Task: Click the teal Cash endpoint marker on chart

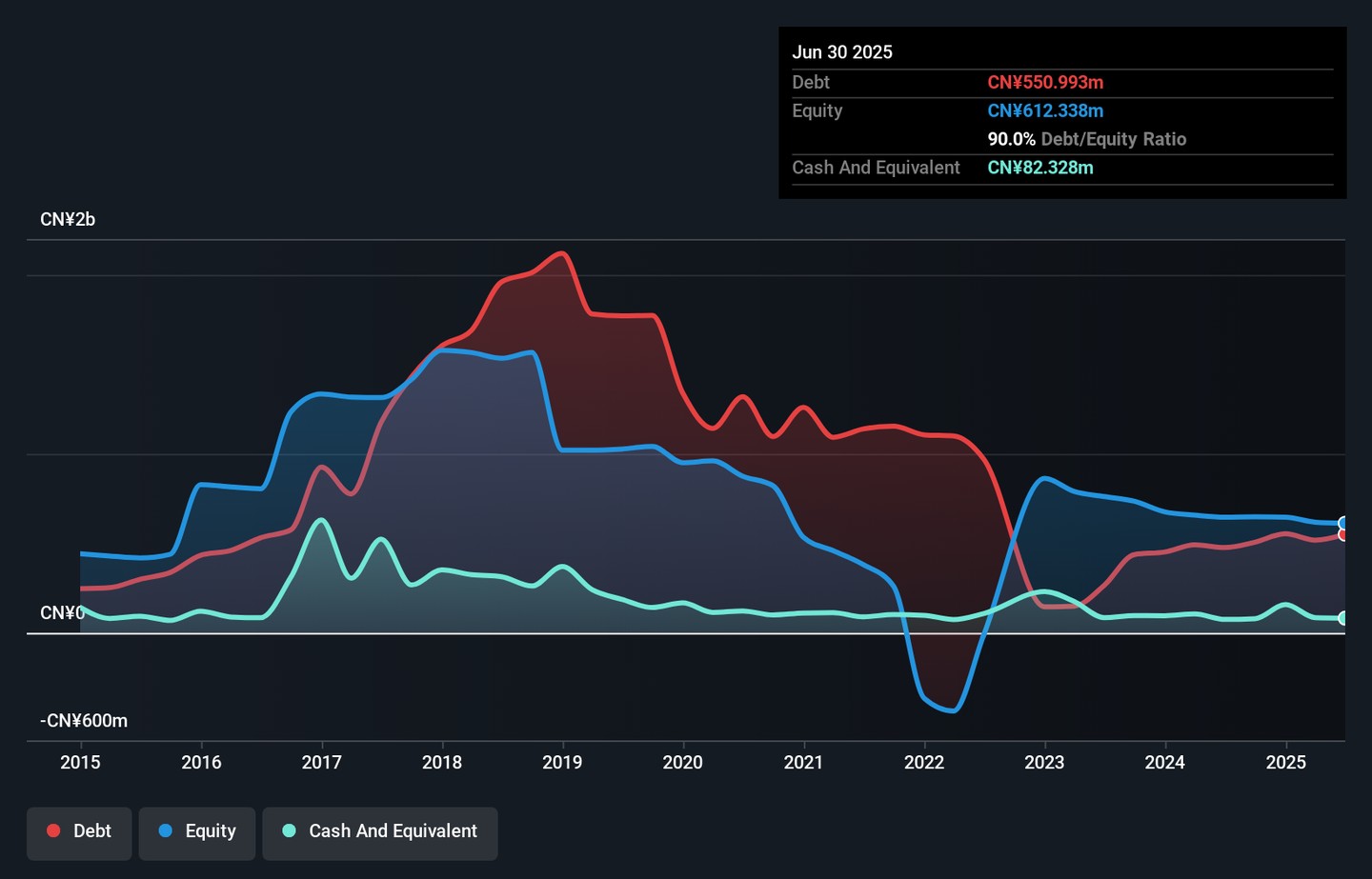Action: tap(1343, 618)
